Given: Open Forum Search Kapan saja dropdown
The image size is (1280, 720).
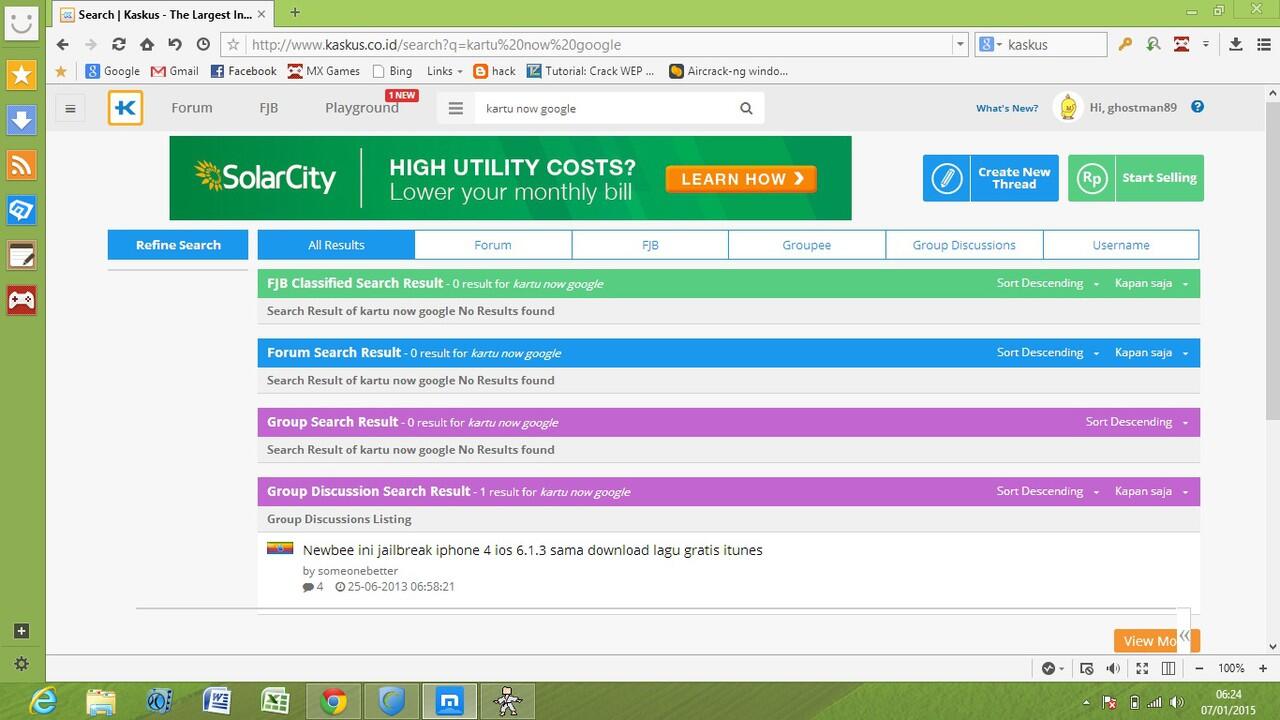Looking at the screenshot, I should pos(1152,352).
